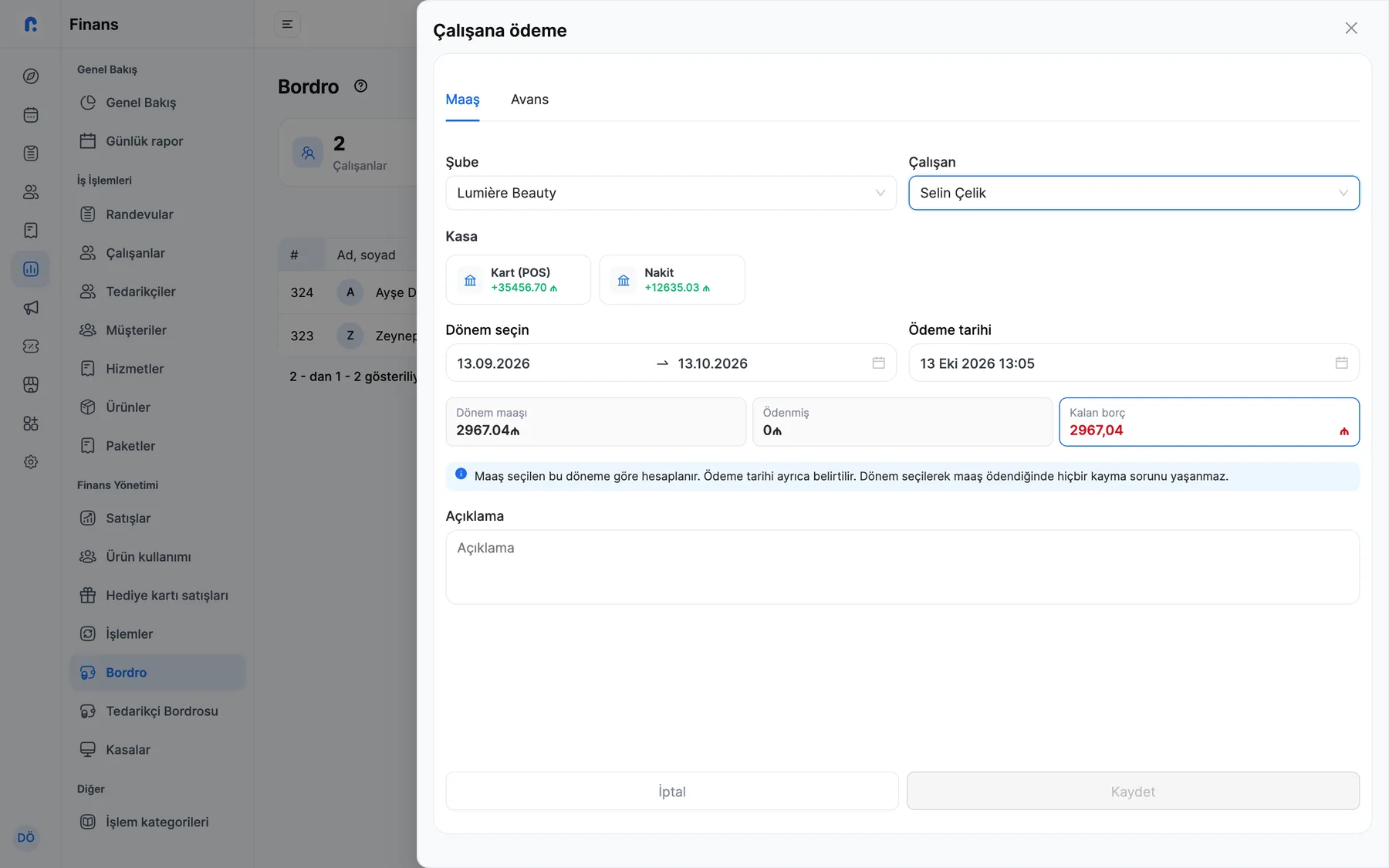Viewport: 1389px width, 868px height.
Task: Click the Kalan borç amount field
Action: [1209, 422]
